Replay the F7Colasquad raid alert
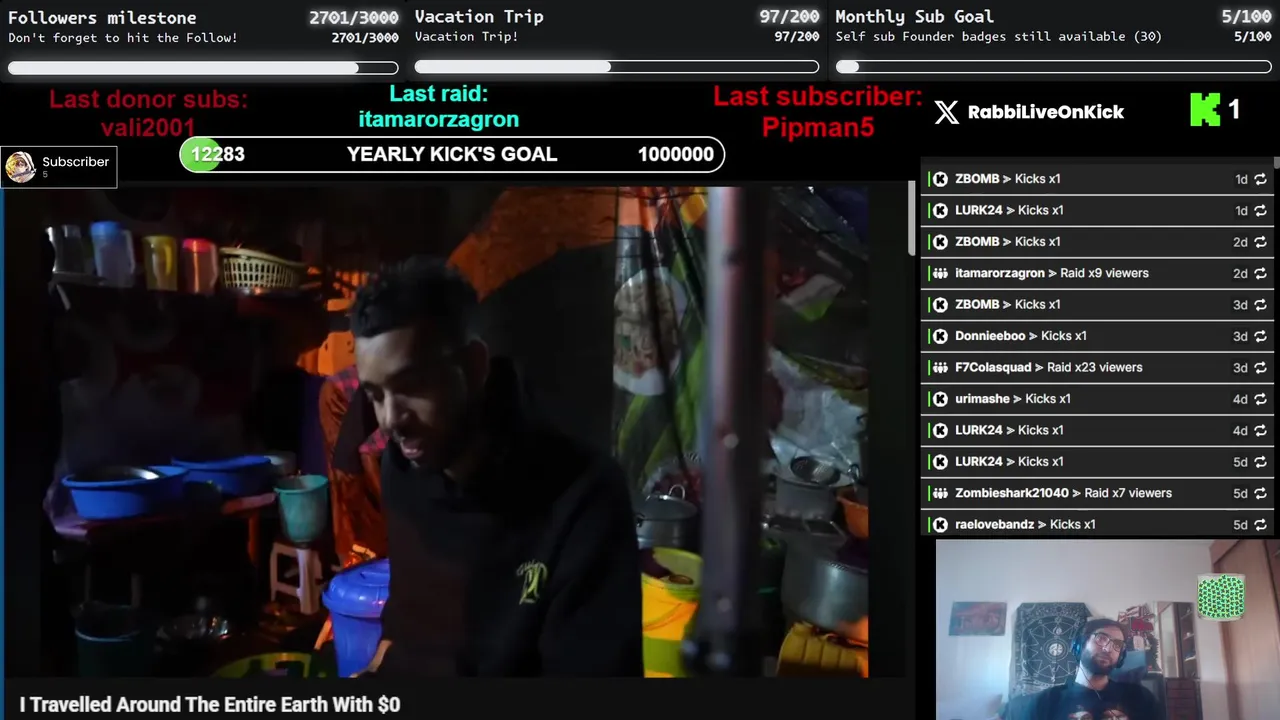 click(x=1260, y=367)
